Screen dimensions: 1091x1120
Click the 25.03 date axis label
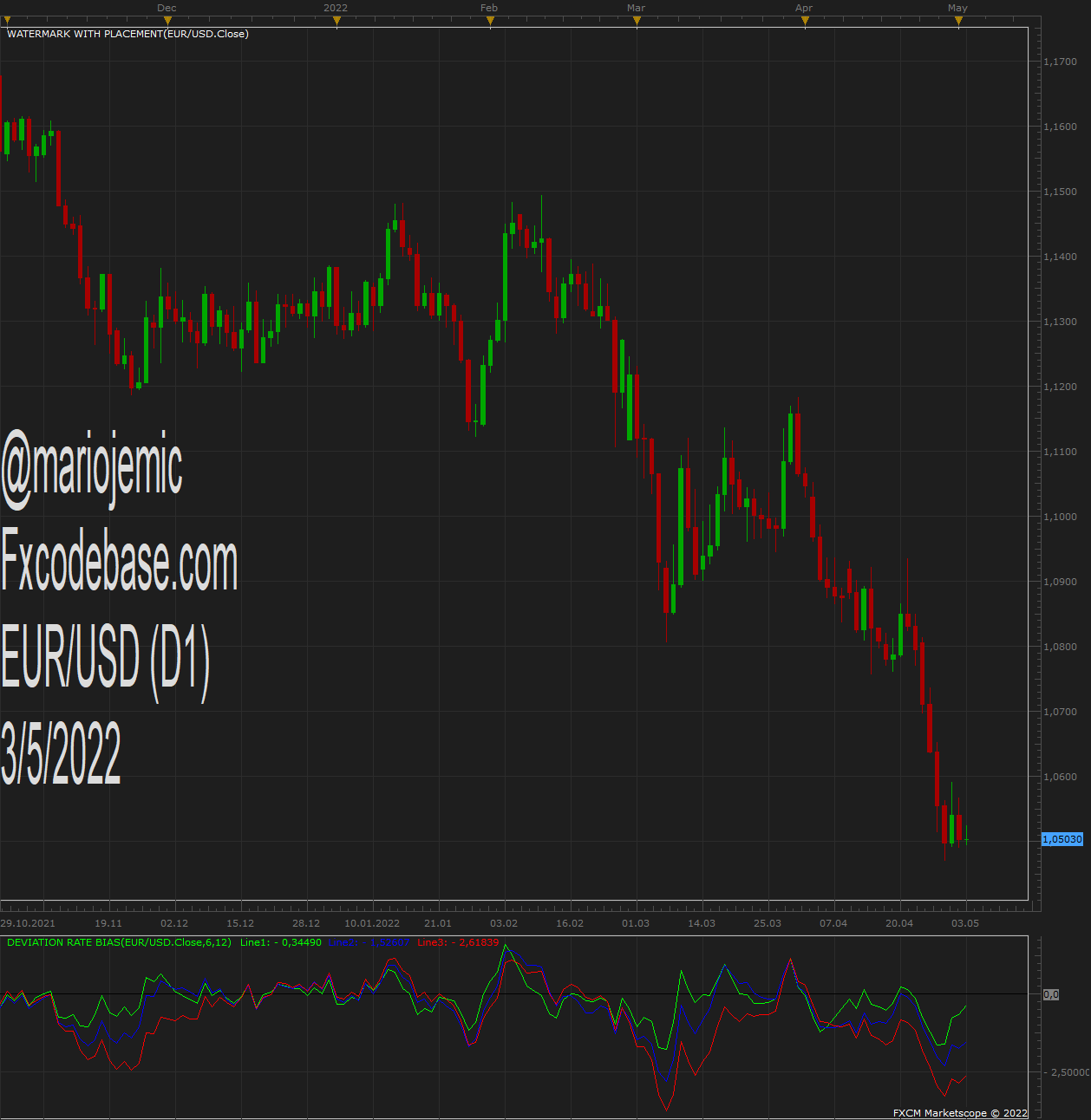pos(768,923)
